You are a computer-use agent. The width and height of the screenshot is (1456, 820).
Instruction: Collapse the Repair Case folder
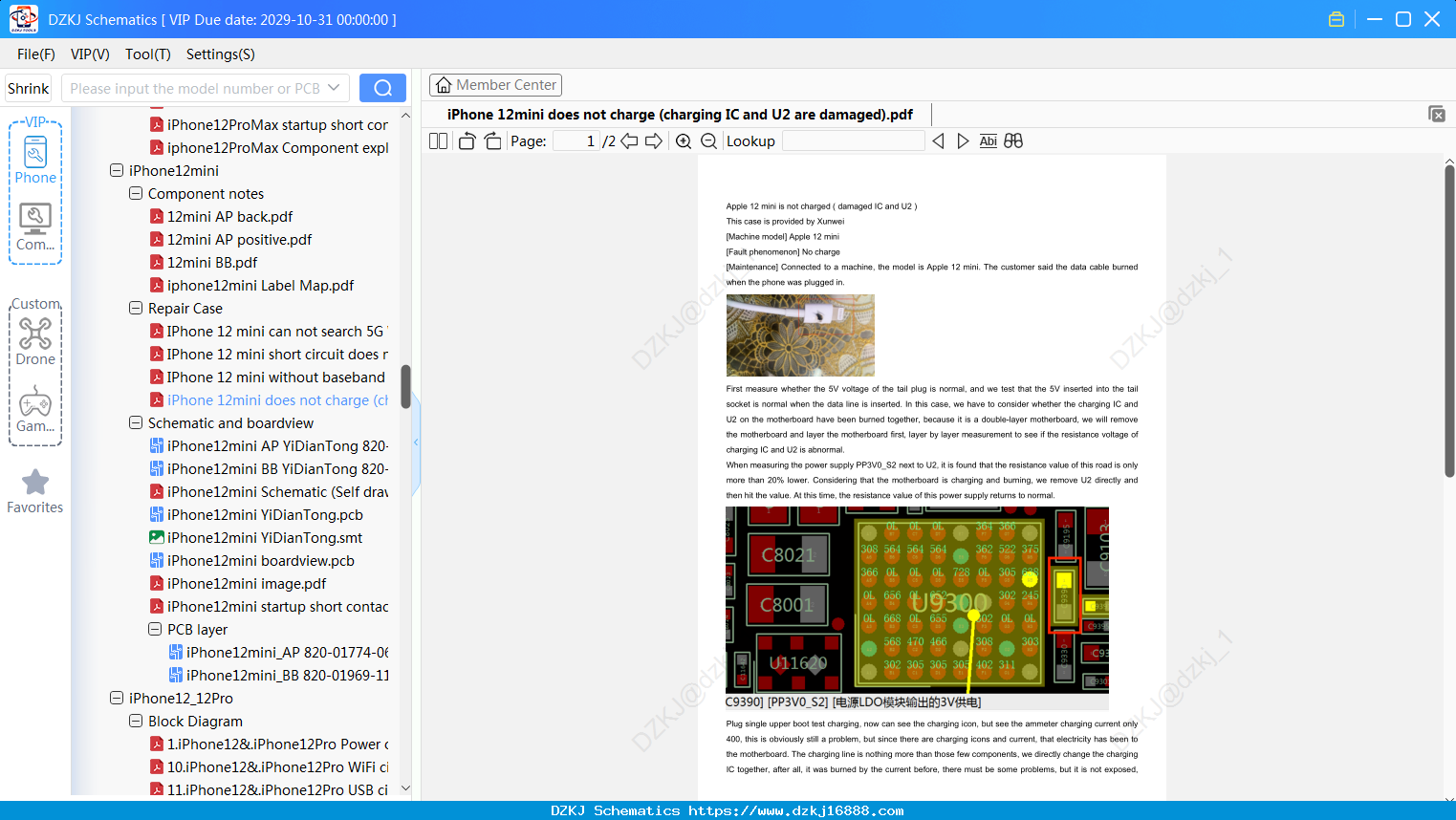136,309
